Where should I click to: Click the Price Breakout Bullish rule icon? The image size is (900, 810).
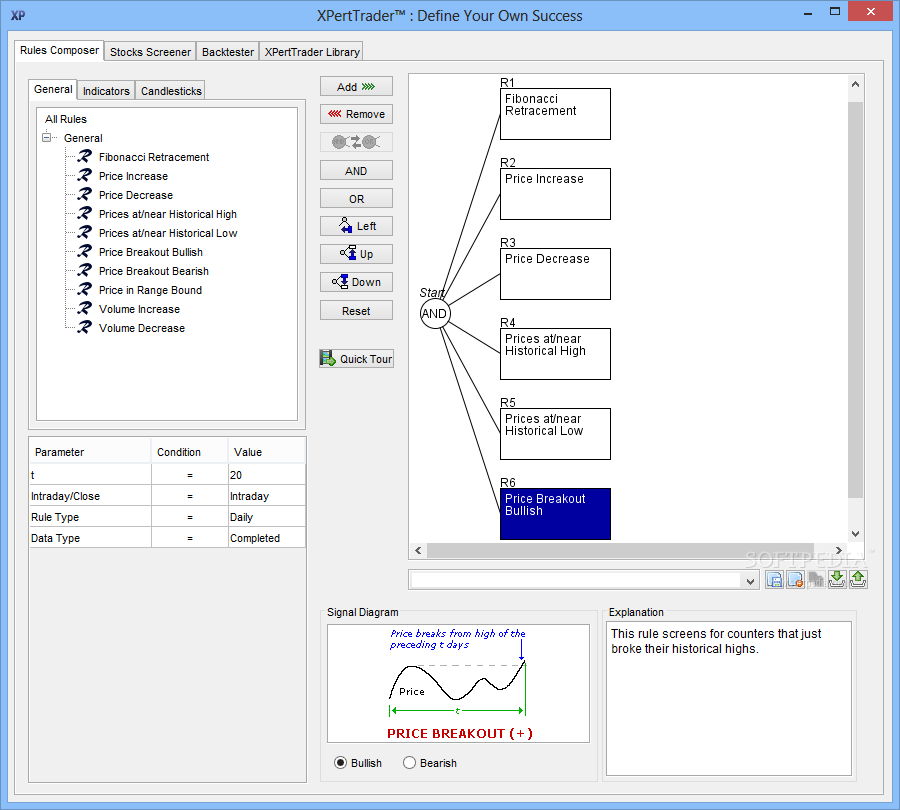[85, 251]
